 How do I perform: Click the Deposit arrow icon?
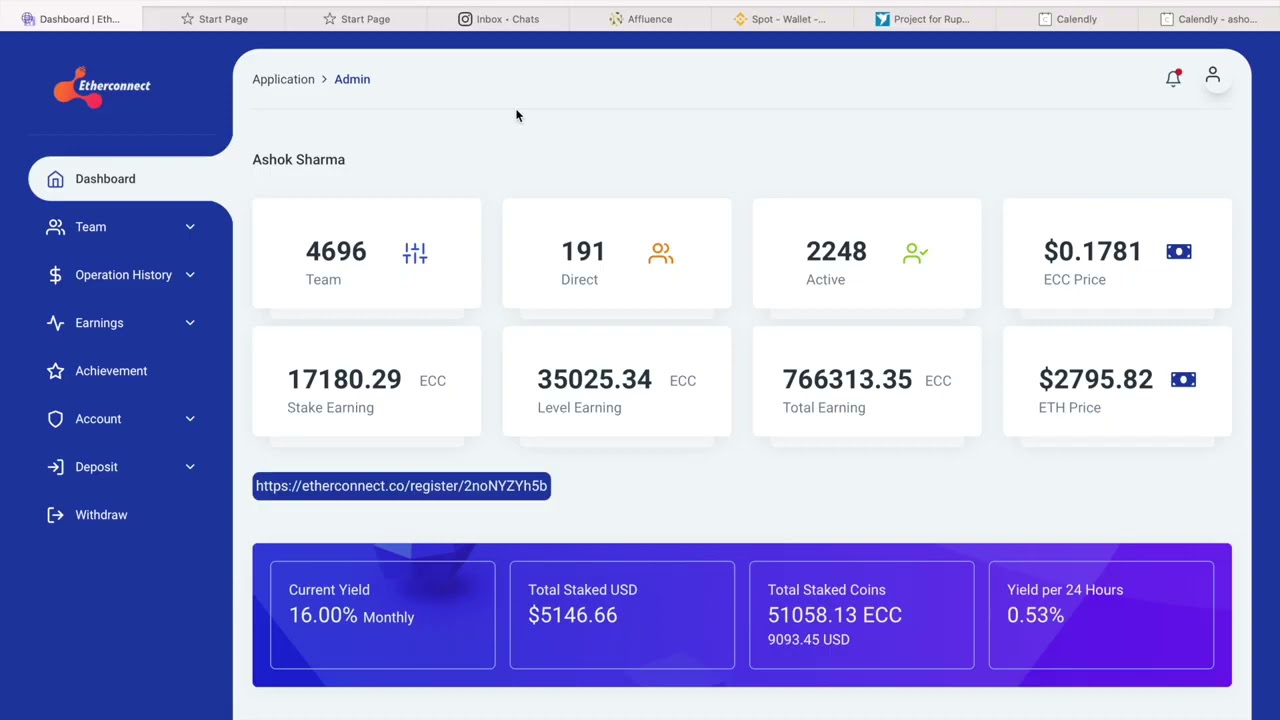tap(55, 467)
